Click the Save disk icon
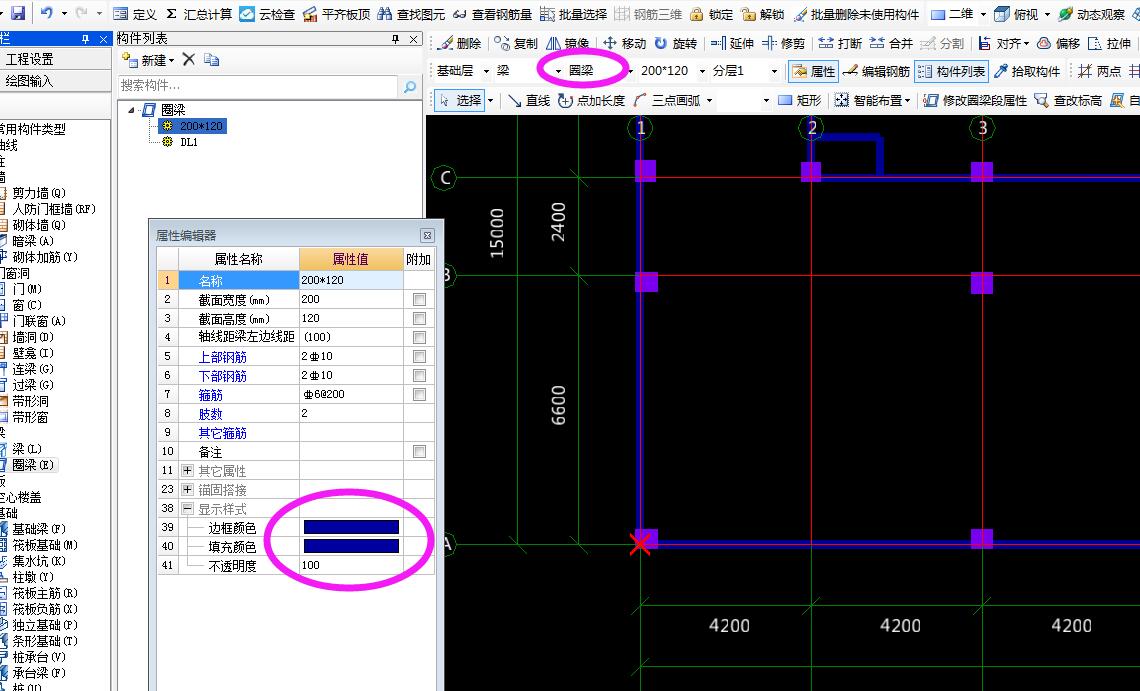 pyautogui.click(x=17, y=13)
